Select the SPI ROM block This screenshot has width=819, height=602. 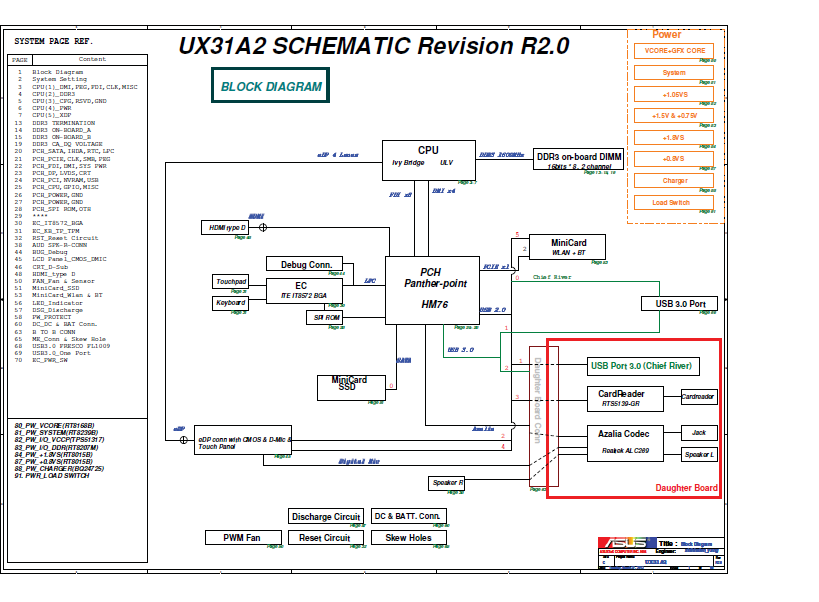(325, 317)
